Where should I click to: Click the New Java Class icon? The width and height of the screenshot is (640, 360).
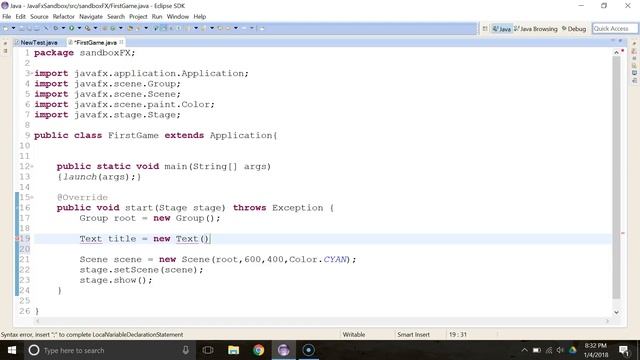(113, 28)
